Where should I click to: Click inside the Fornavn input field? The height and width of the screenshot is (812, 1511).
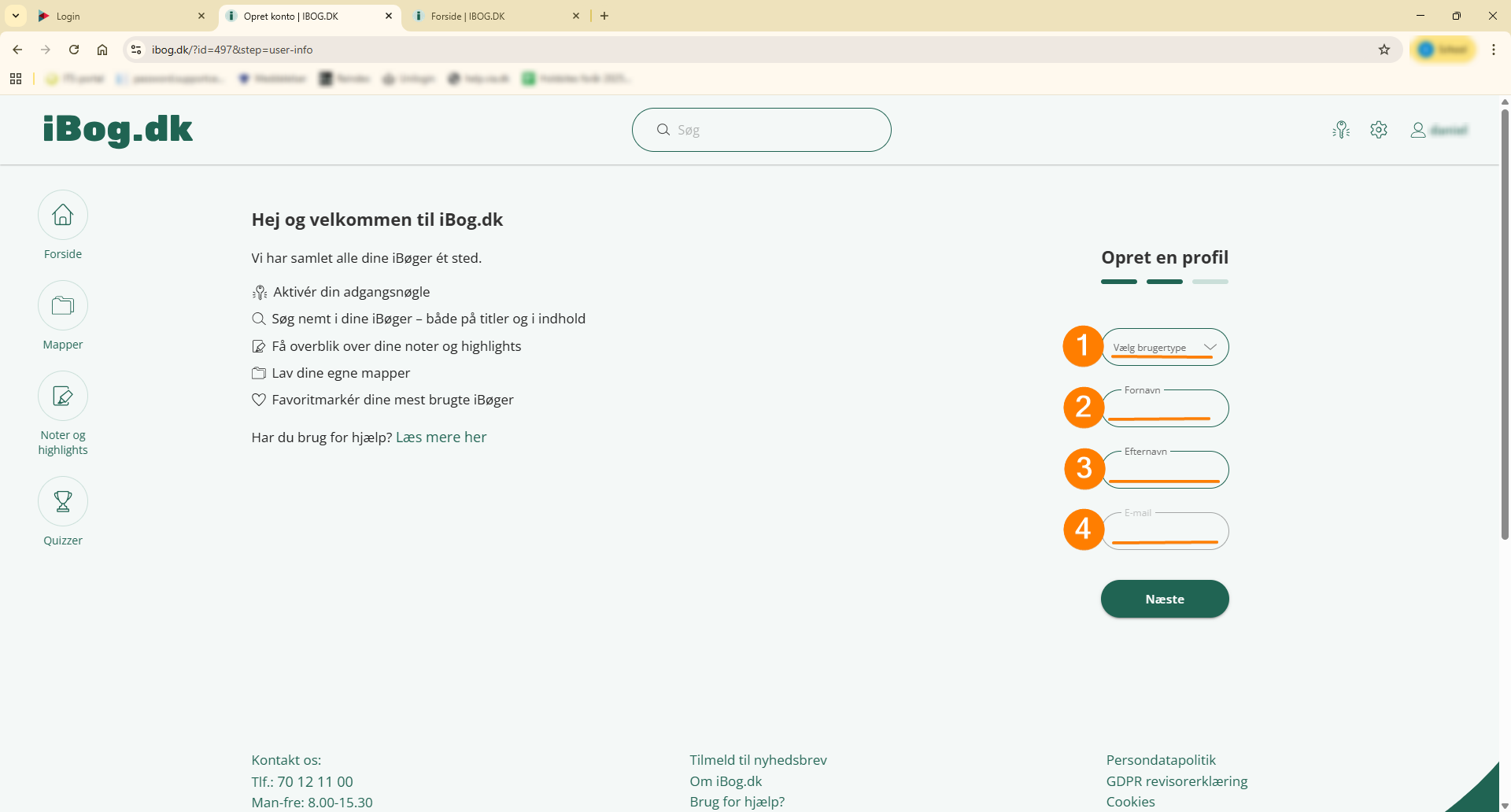click(1165, 409)
